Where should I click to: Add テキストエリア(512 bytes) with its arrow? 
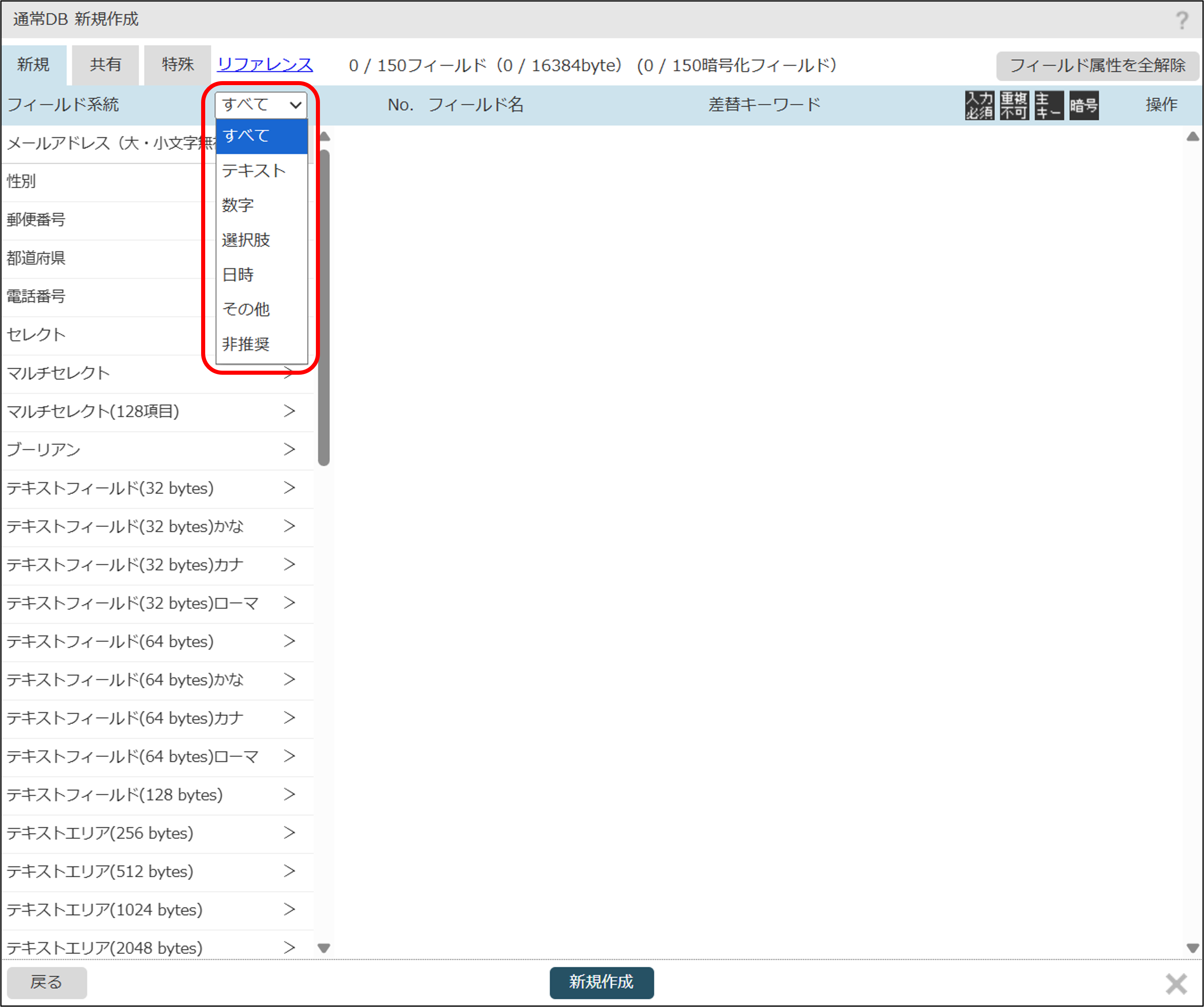290,871
